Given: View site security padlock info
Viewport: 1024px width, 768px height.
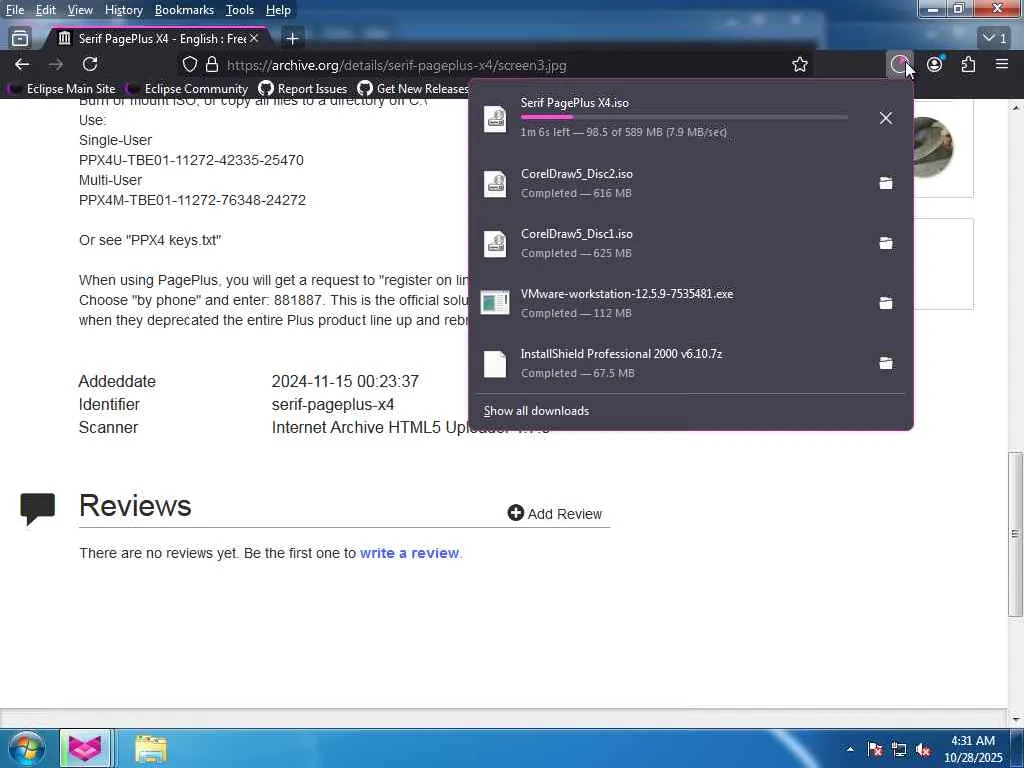Looking at the screenshot, I should point(212,65).
